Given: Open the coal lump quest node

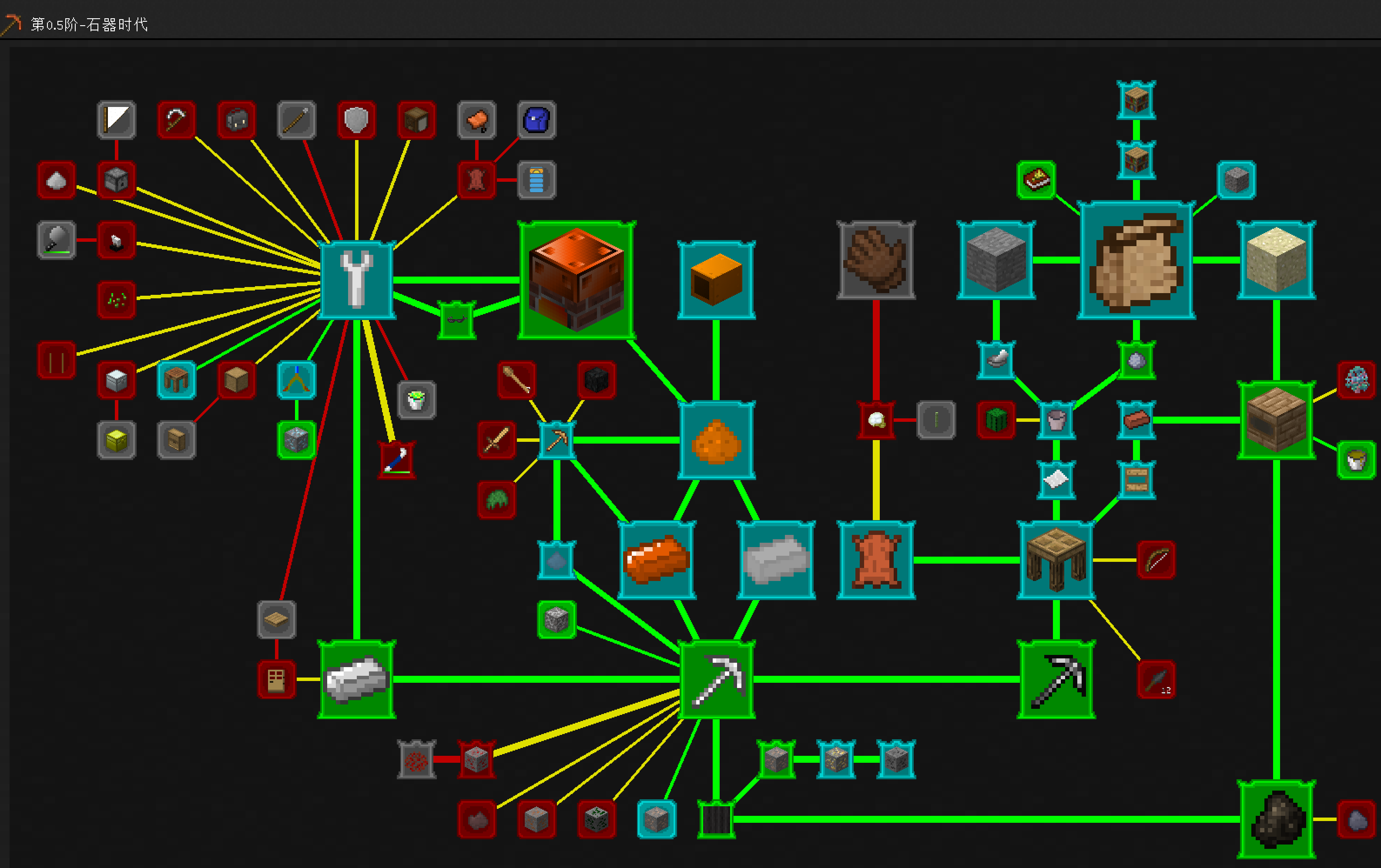Looking at the screenshot, I should (1276, 819).
